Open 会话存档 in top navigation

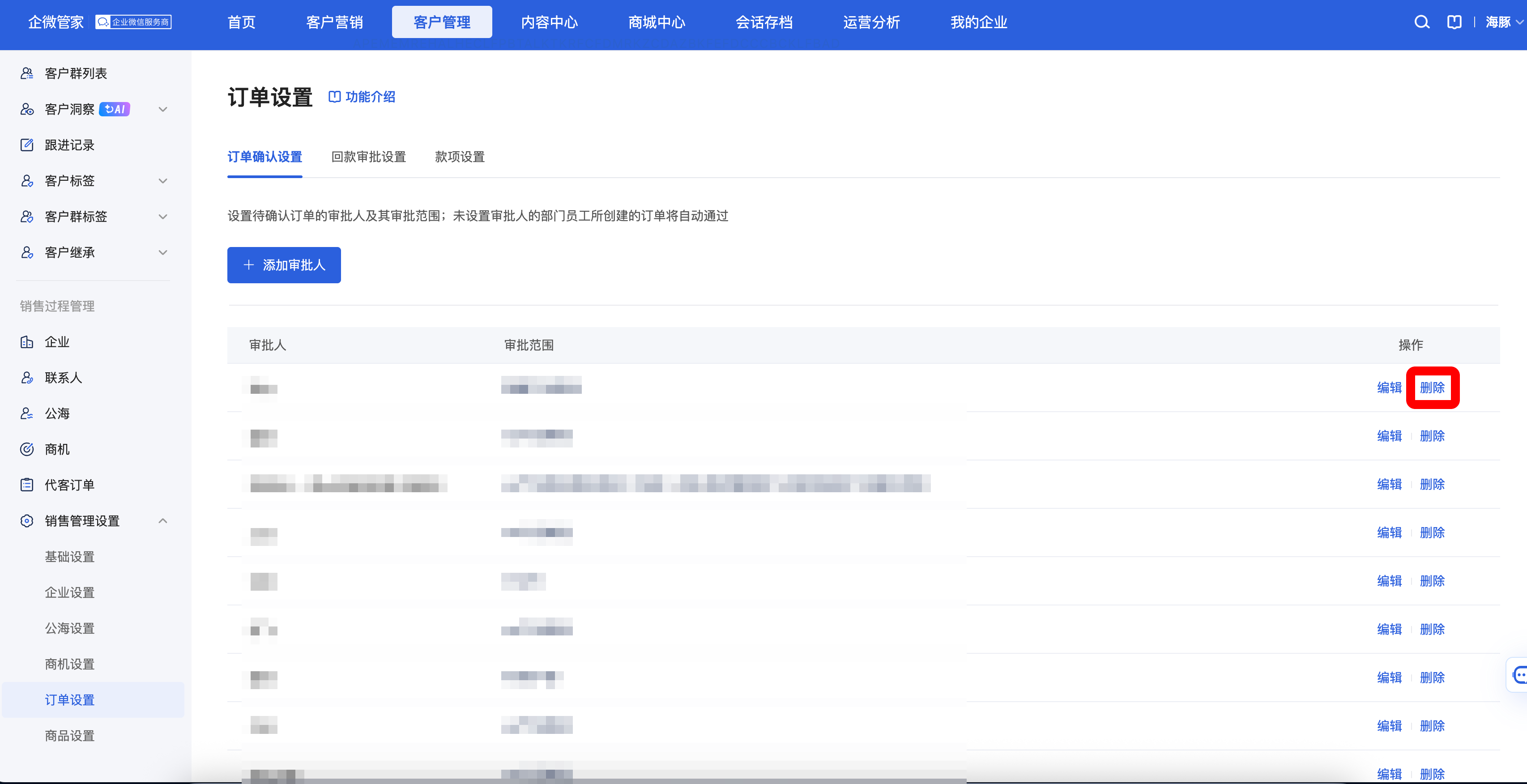click(764, 22)
